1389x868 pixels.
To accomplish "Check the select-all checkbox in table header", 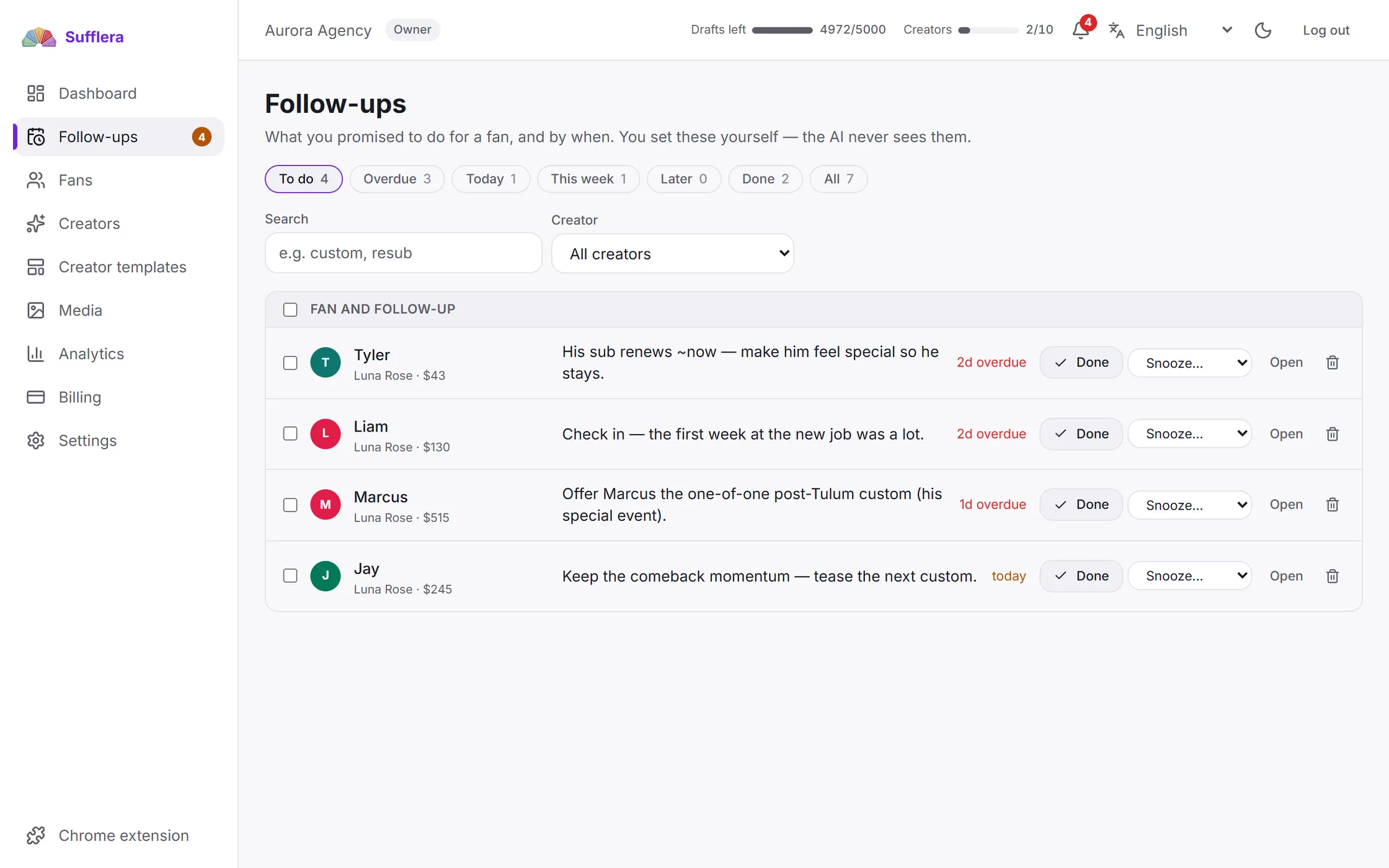I will (x=290, y=309).
